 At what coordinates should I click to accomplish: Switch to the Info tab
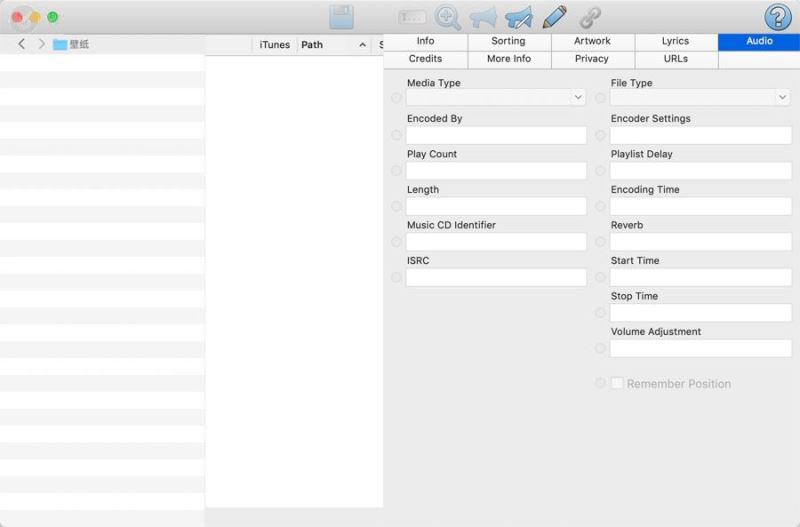coord(425,41)
